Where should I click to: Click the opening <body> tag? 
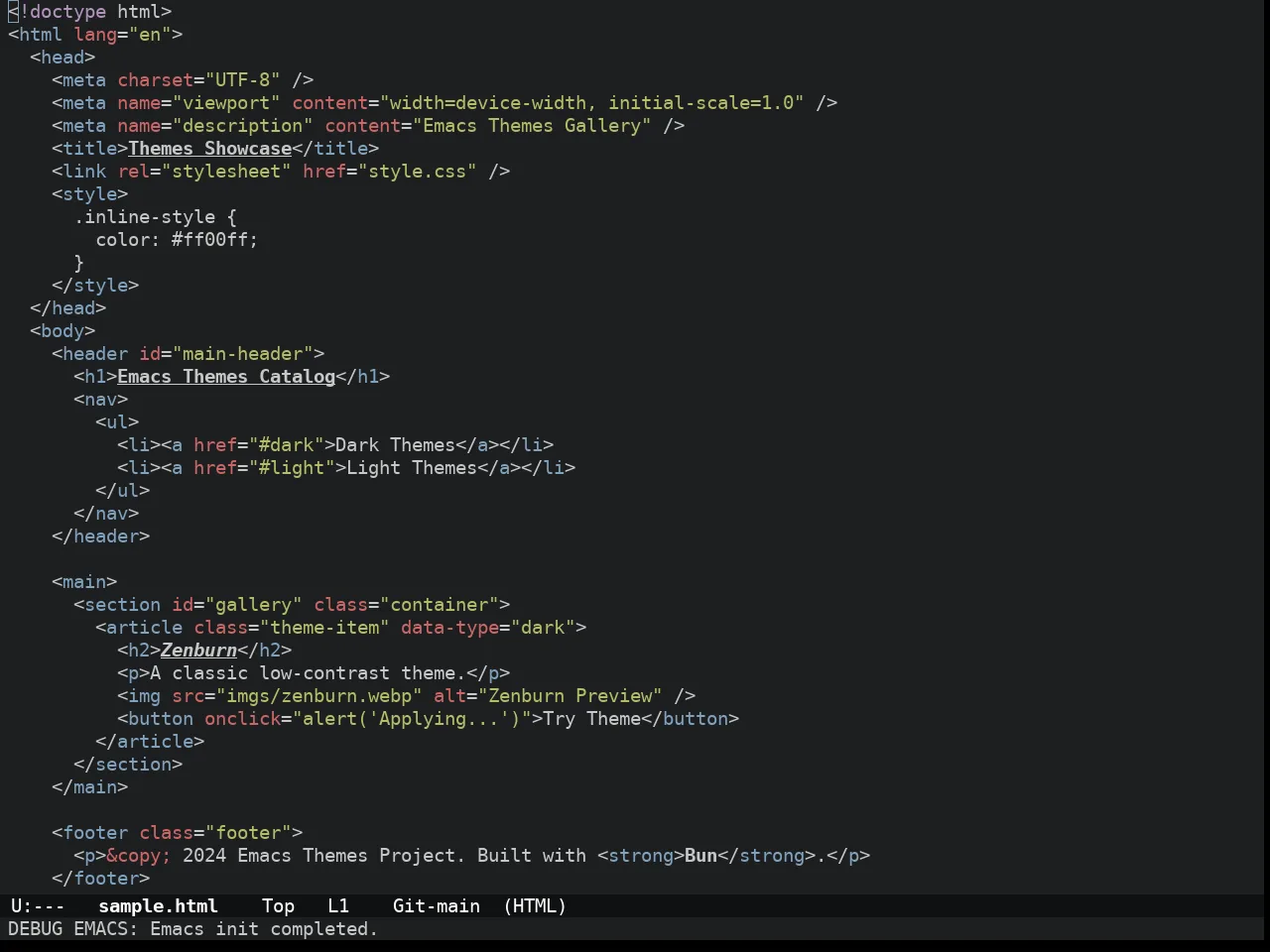(63, 330)
